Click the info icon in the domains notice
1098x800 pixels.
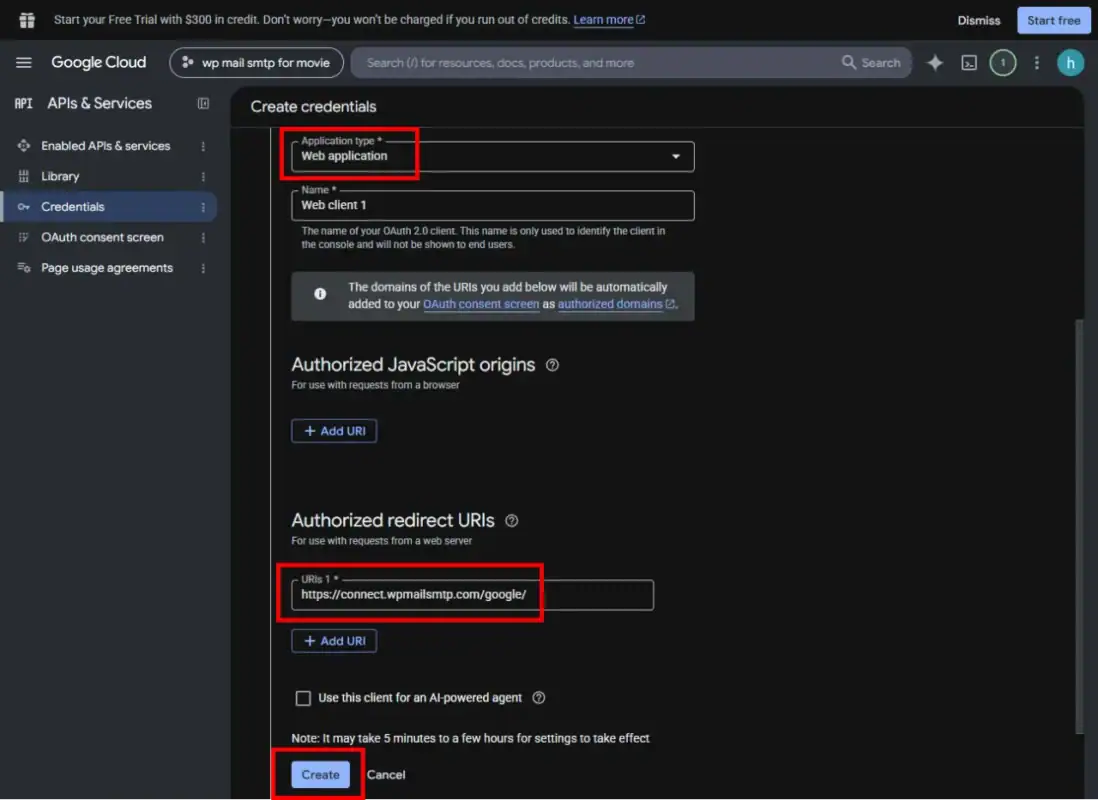pyautogui.click(x=320, y=294)
